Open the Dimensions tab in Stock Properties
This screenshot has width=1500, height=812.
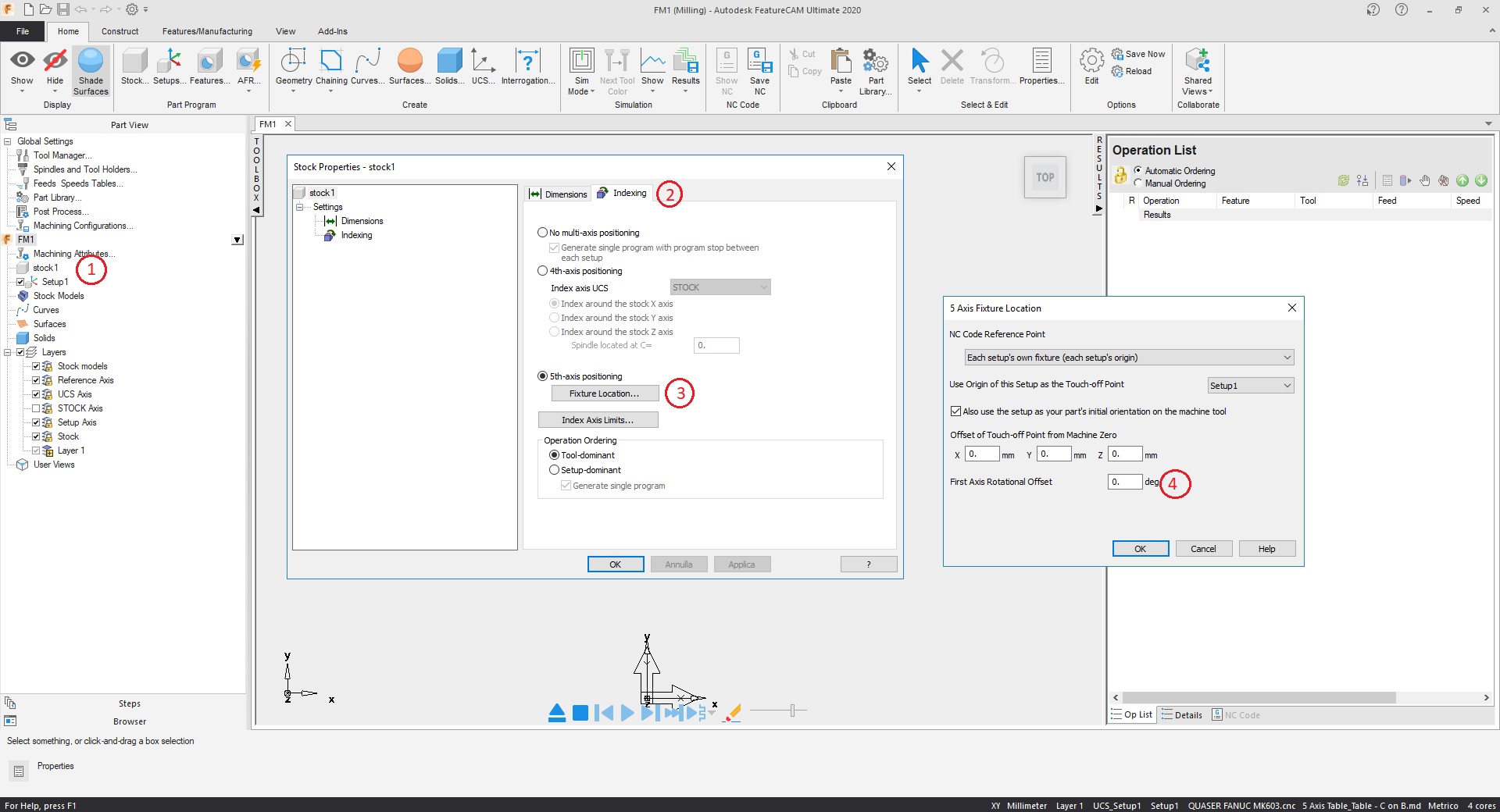click(558, 194)
